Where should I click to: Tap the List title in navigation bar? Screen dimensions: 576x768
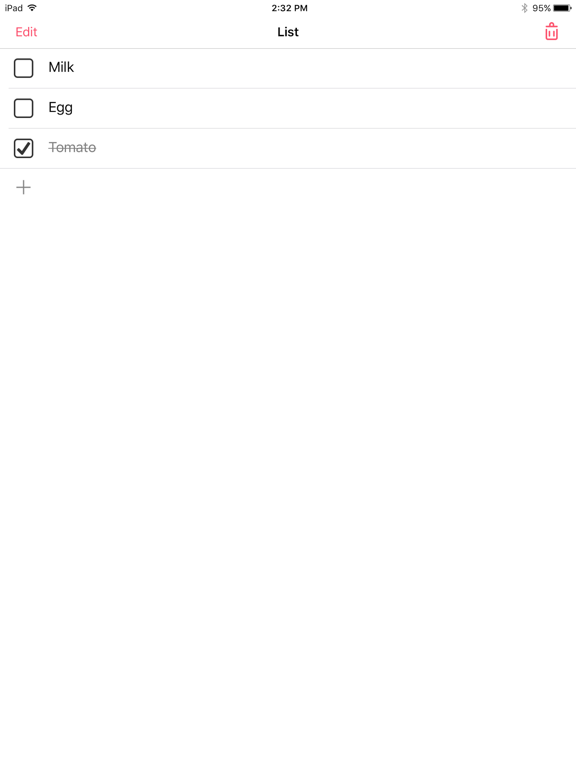pyautogui.click(x=288, y=32)
